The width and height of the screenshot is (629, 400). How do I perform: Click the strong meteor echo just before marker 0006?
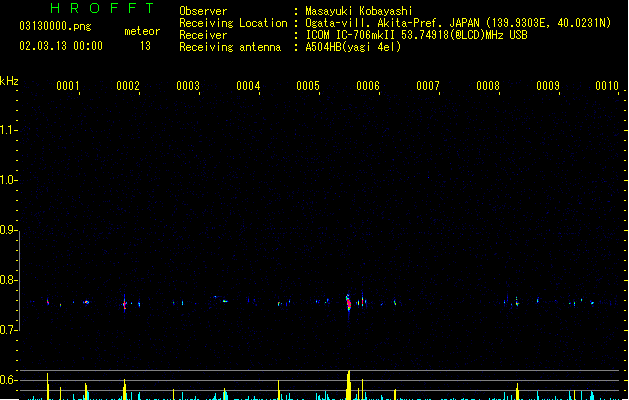pos(349,303)
